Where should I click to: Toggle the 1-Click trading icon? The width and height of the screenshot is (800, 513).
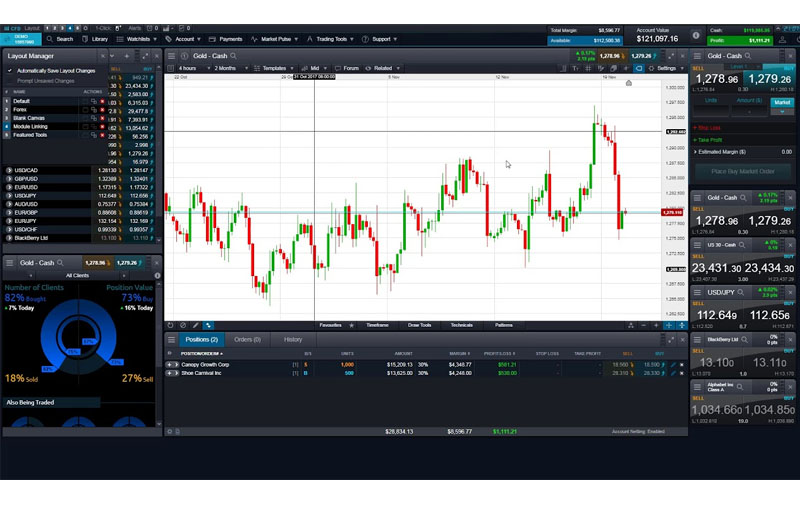118,29
